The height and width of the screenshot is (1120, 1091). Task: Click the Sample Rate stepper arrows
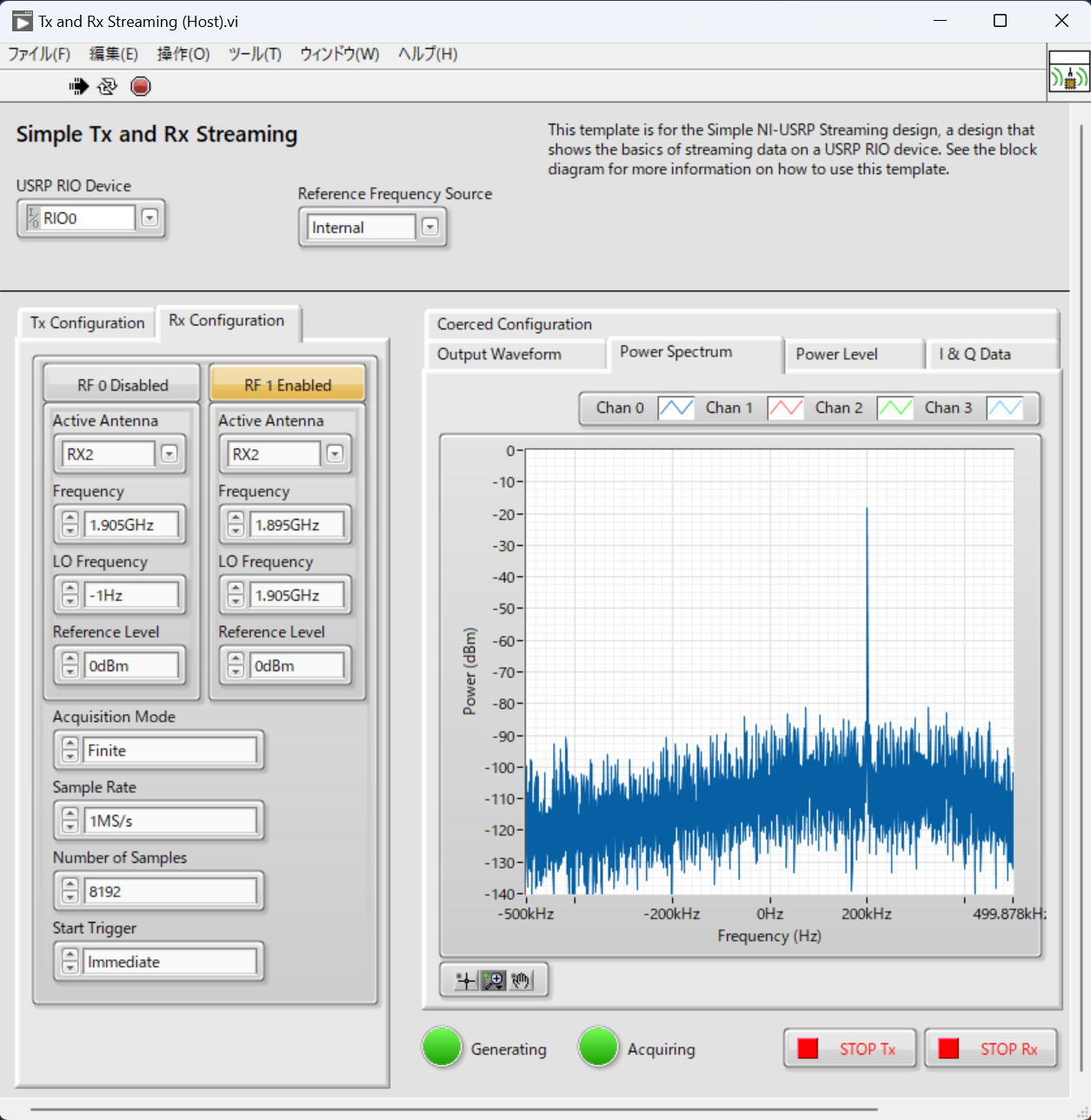[x=70, y=820]
